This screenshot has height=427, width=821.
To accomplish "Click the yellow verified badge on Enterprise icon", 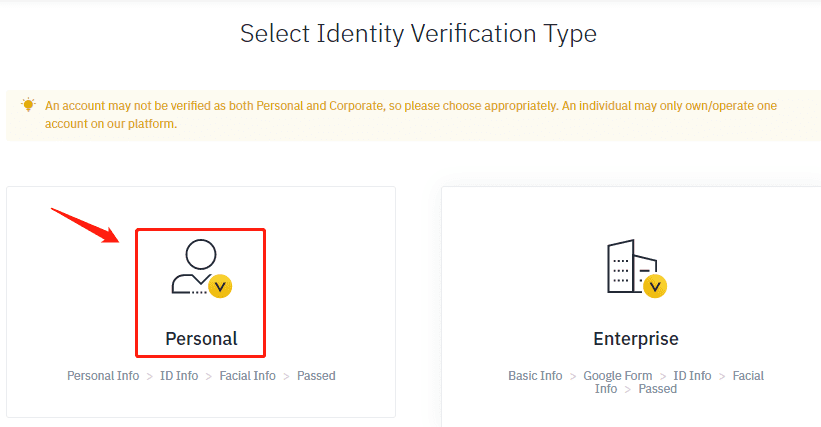I will click(x=655, y=286).
